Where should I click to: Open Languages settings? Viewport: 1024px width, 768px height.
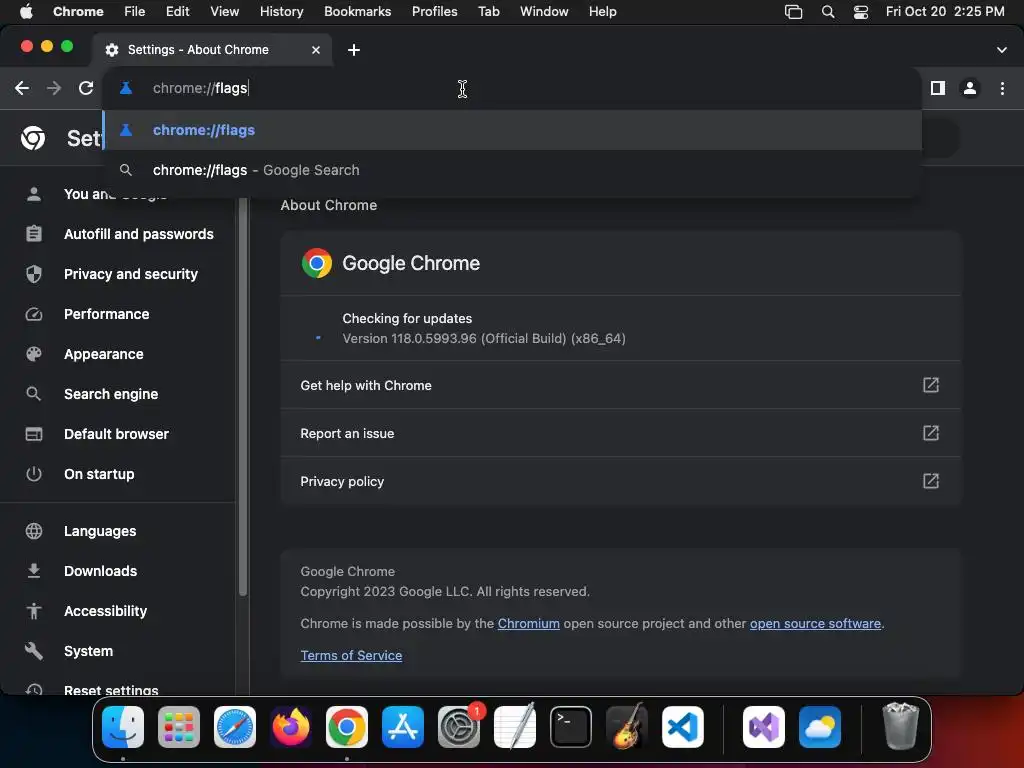point(100,531)
